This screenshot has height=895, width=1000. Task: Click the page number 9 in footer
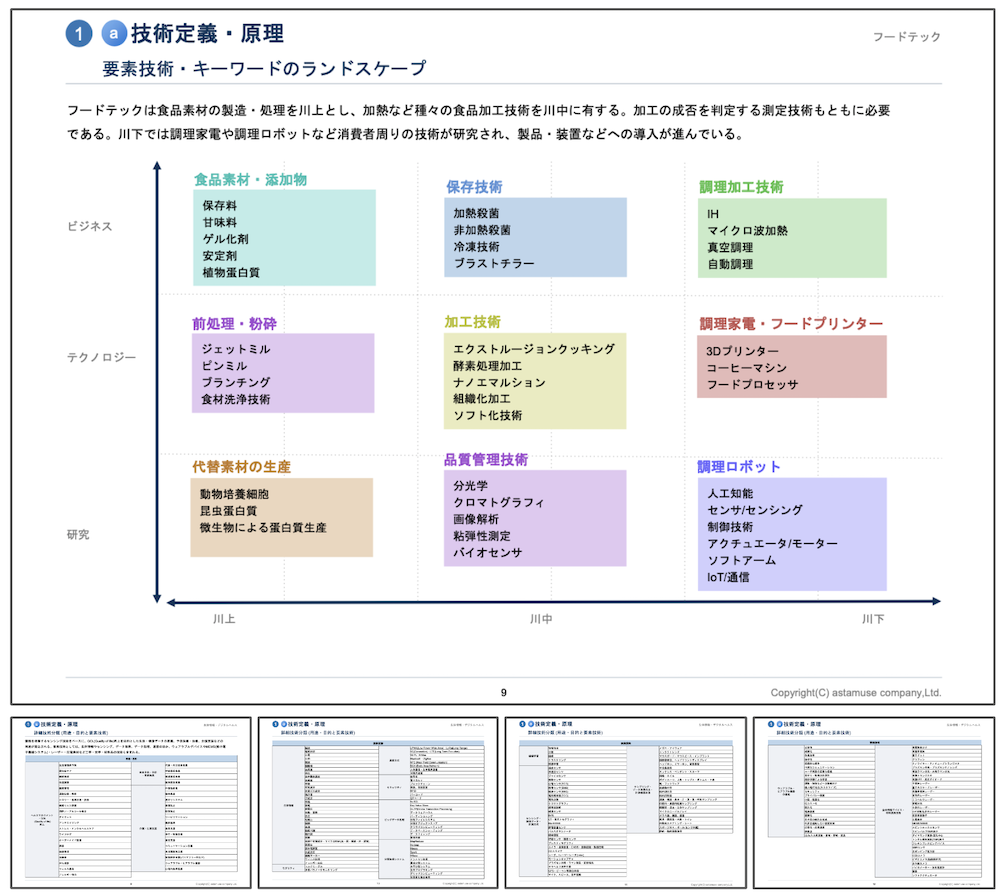[503, 692]
